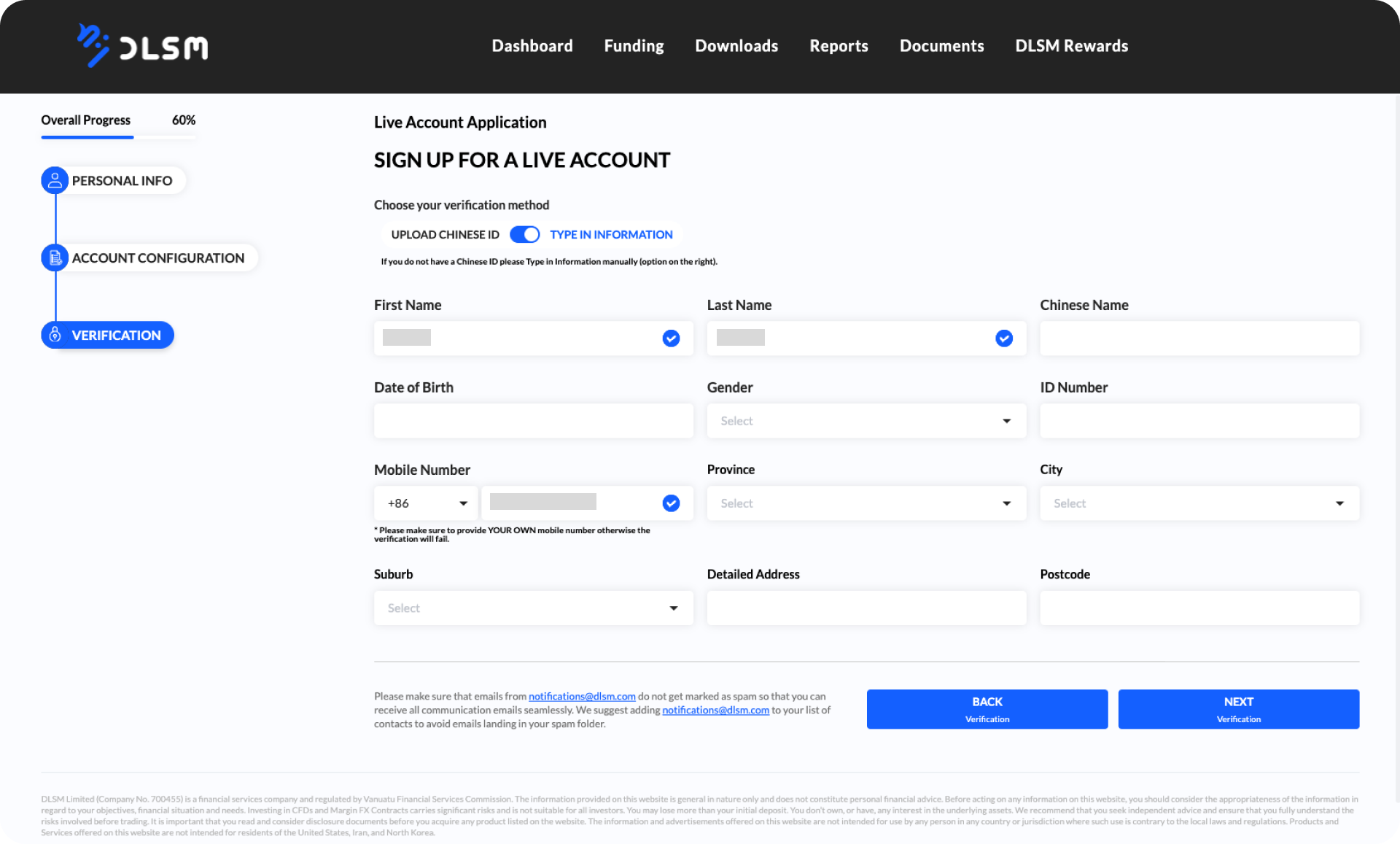Click the Chinese Name input field
This screenshot has height=844, width=1400.
(x=1199, y=338)
